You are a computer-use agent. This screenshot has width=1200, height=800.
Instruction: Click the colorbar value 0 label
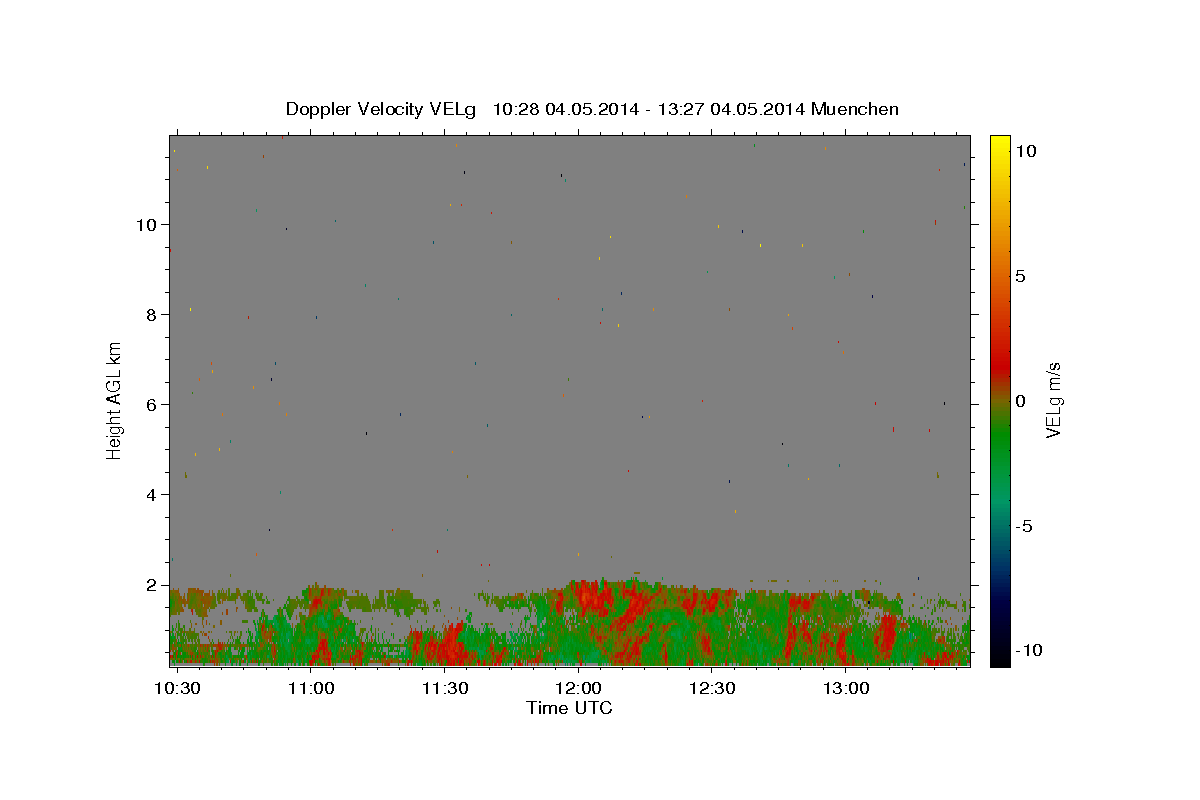[1020, 401]
